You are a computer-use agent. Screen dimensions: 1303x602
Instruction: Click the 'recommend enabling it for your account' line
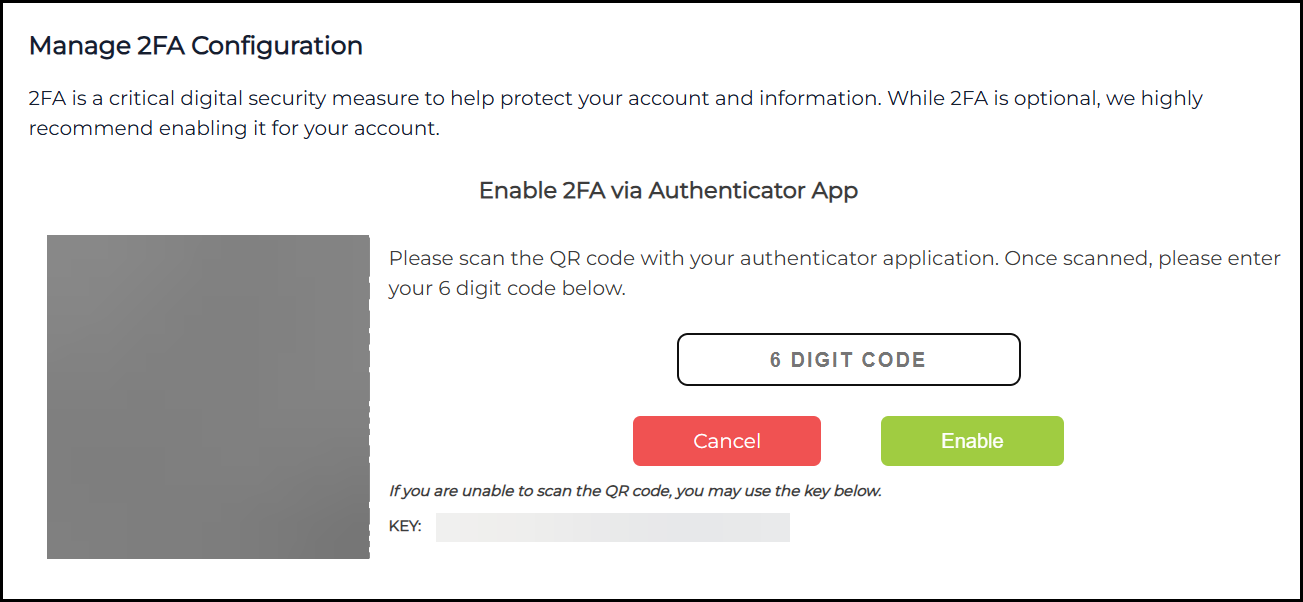tap(234, 129)
